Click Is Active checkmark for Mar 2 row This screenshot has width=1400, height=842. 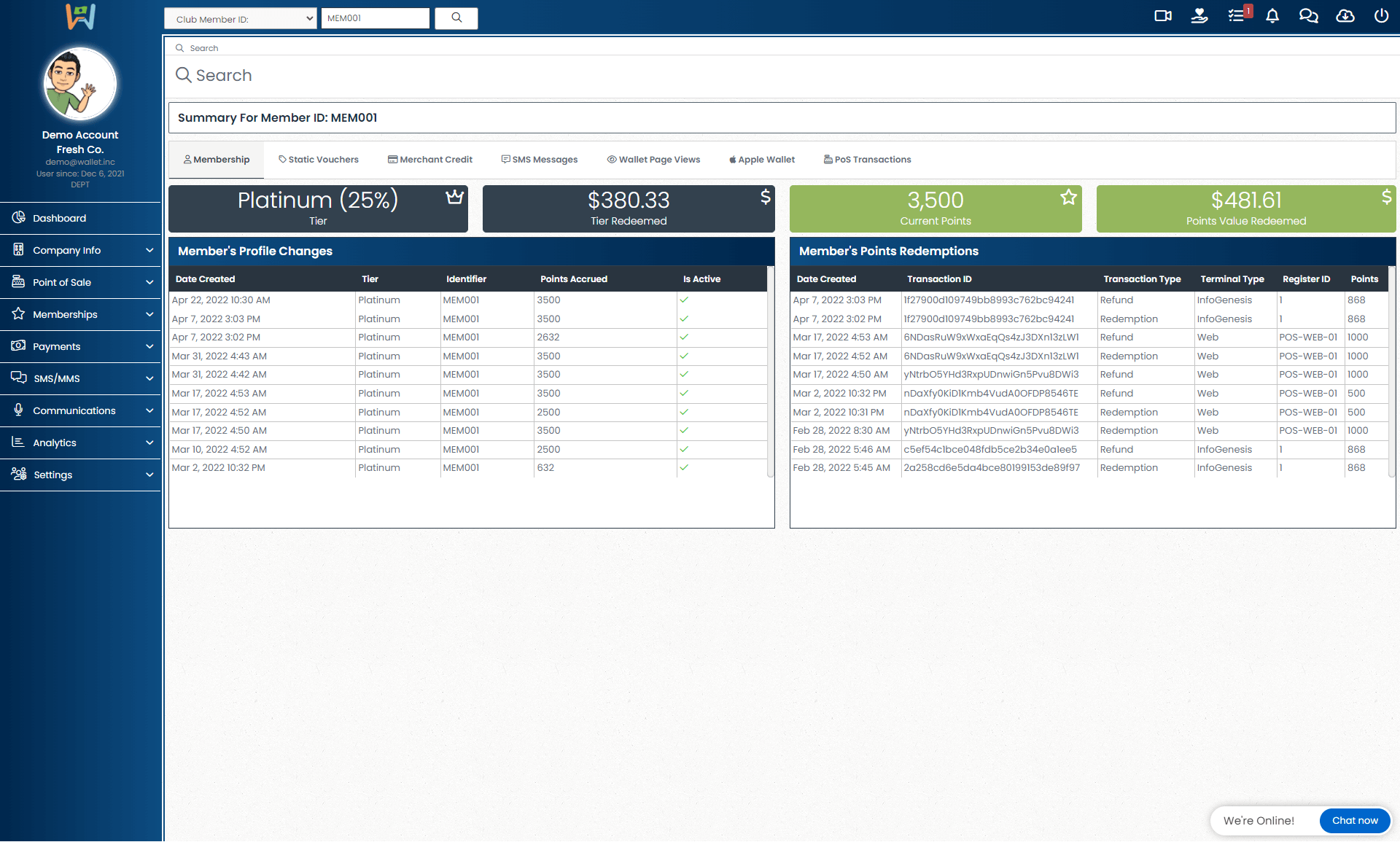tap(684, 467)
